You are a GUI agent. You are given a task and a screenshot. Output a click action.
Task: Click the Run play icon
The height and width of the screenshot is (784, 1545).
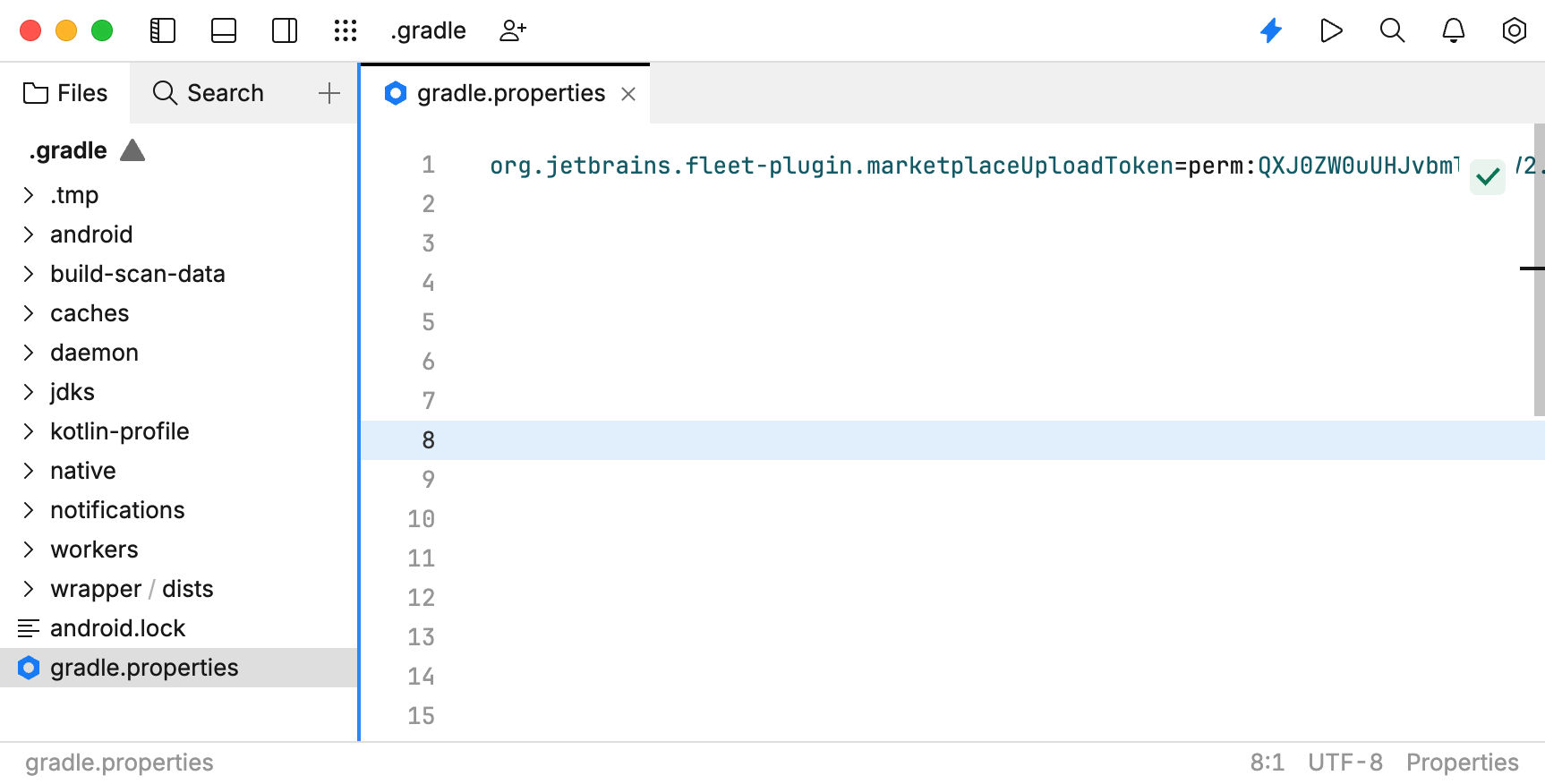point(1331,30)
